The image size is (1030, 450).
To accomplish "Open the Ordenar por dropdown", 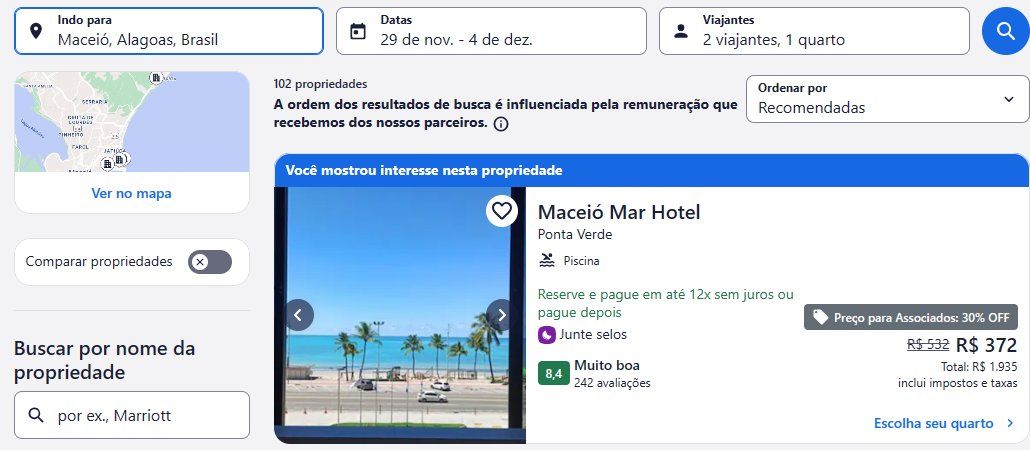I will pyautogui.click(x=887, y=99).
